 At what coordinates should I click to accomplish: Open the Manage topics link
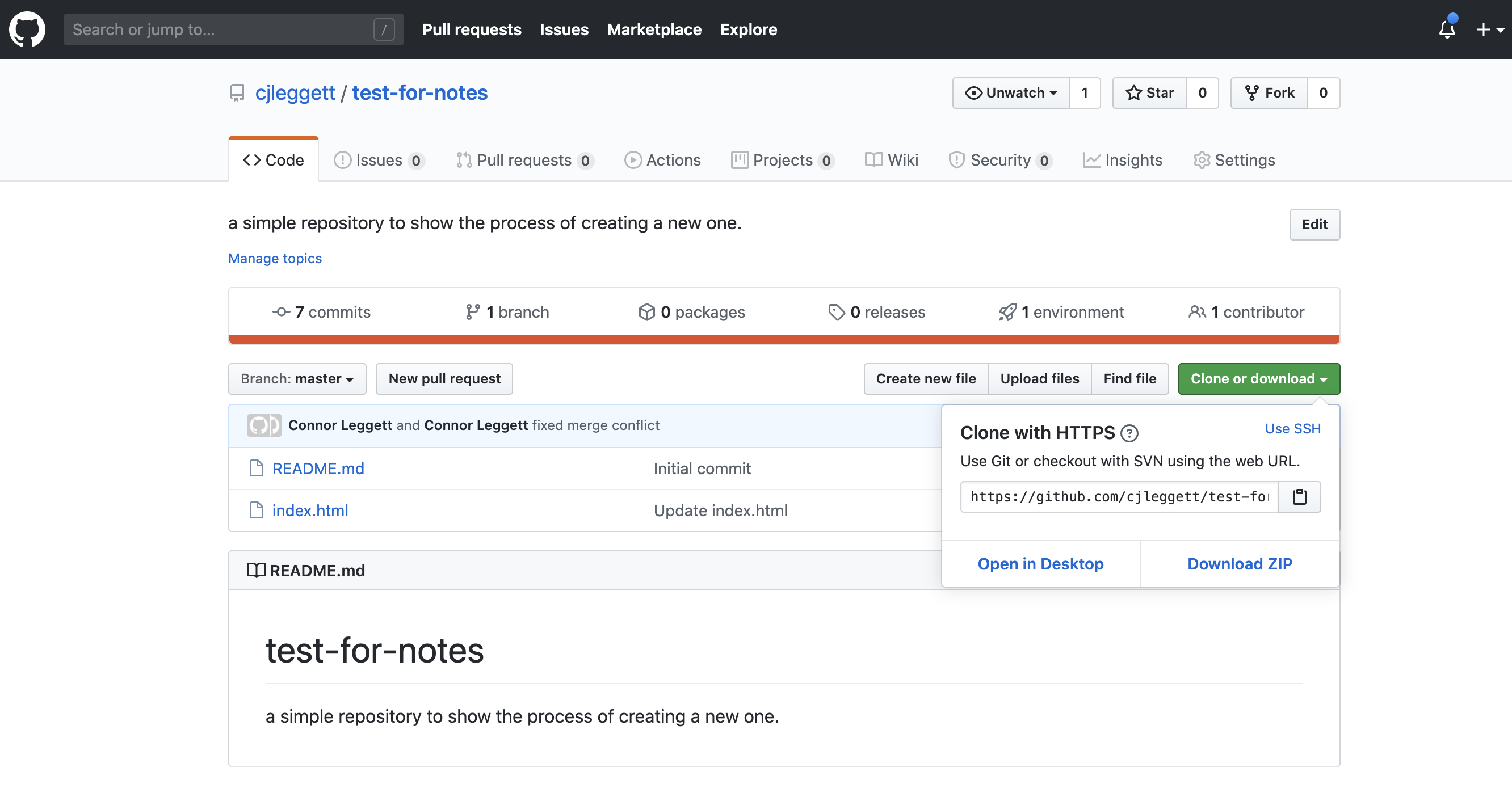click(x=275, y=259)
